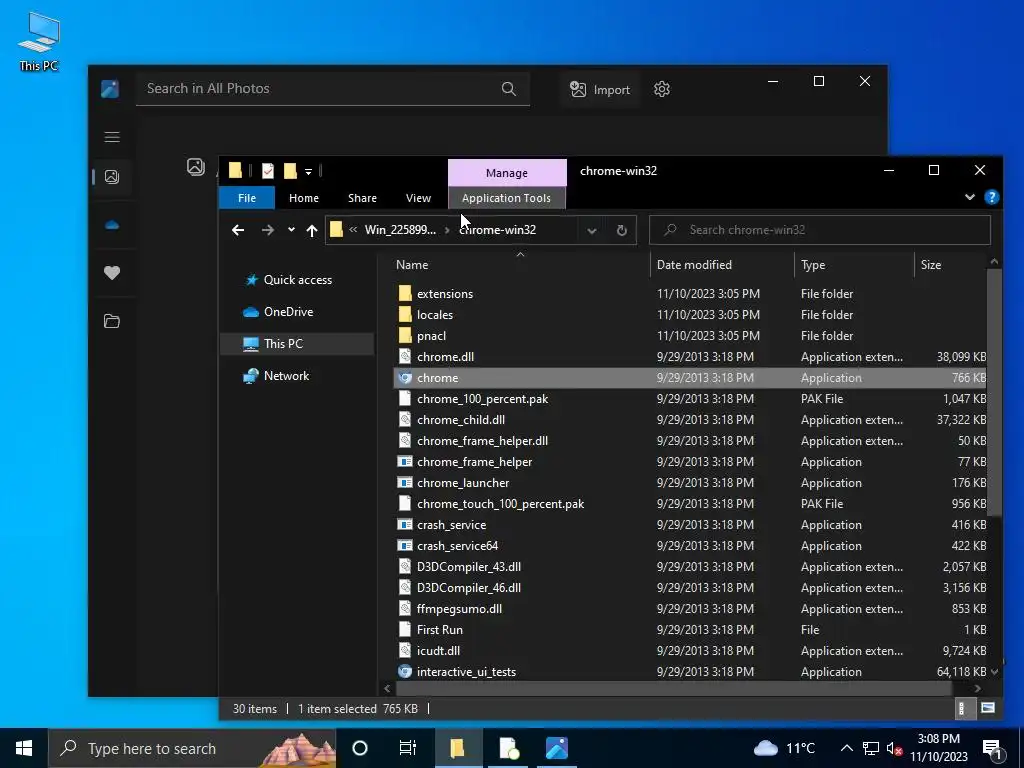Open the Recent locations dropdown
Viewport: 1024px width, 768px height.
[x=291, y=230]
